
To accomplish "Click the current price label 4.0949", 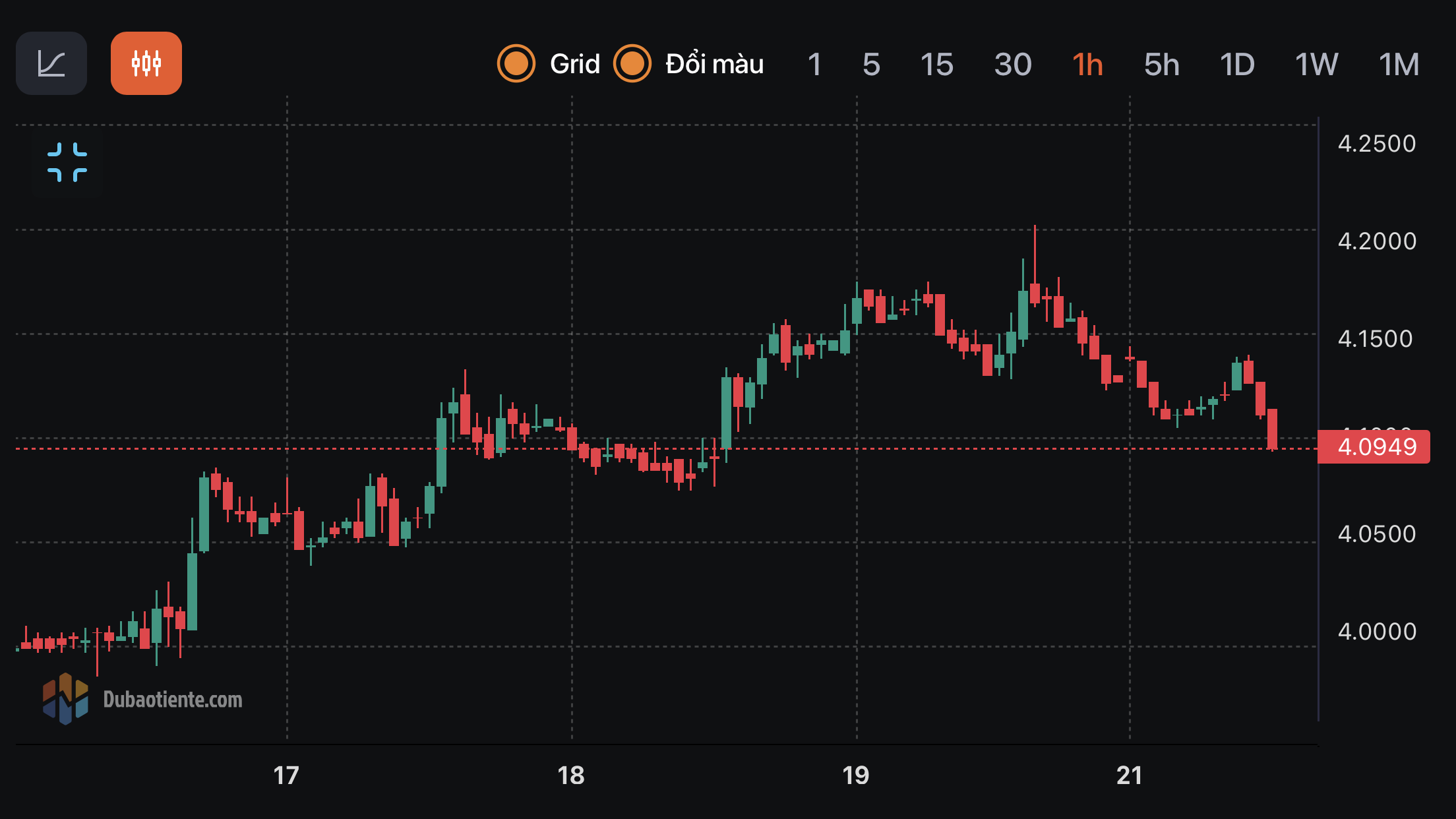I will [1374, 447].
